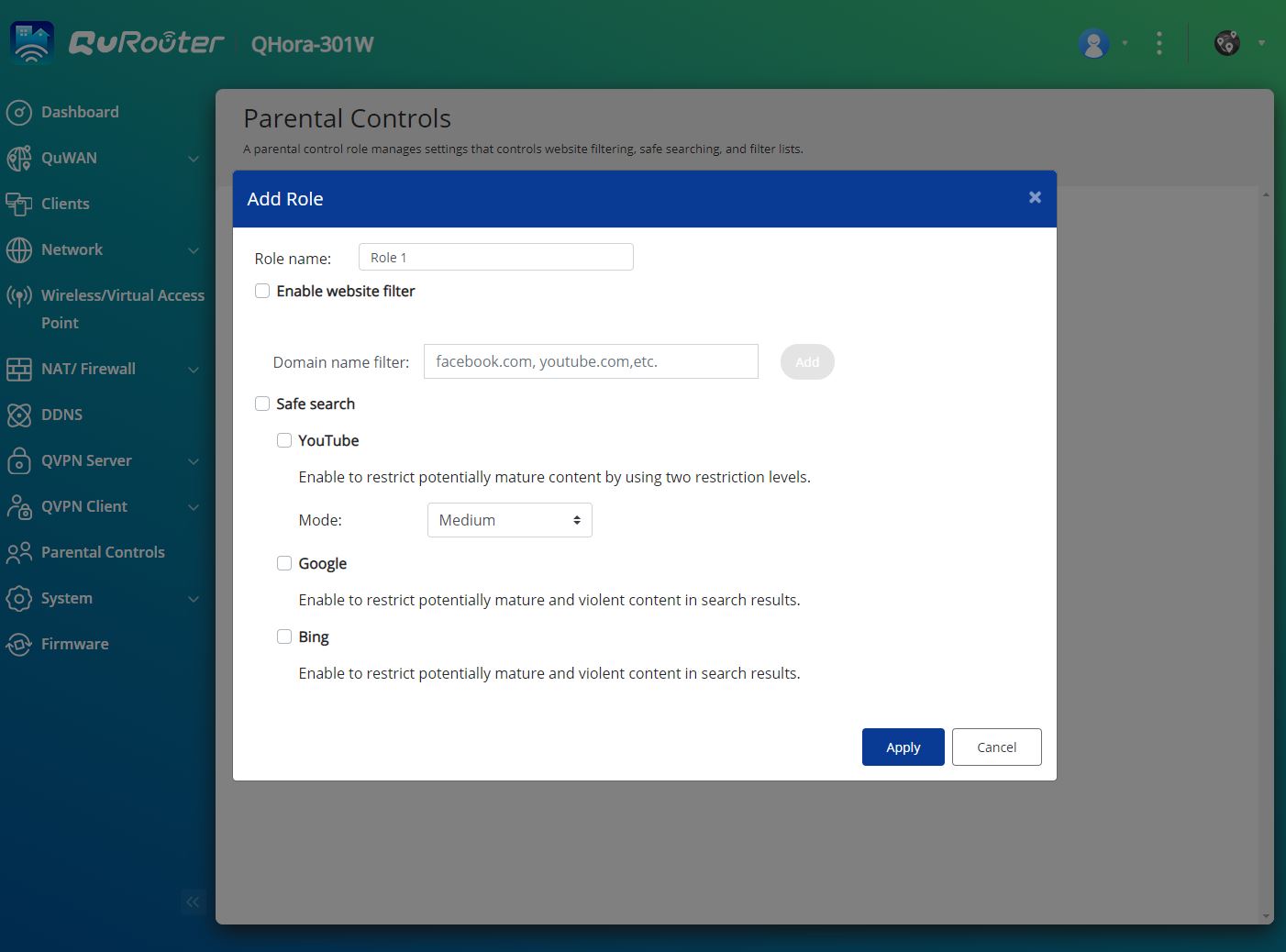Open the three-dot more options menu
The height and width of the screenshot is (952, 1286).
(1159, 43)
